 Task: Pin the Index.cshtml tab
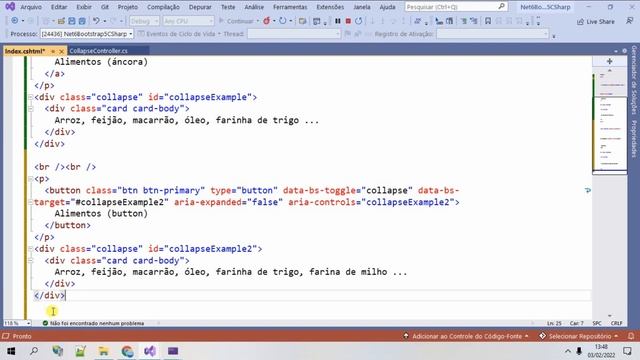pos(53,51)
